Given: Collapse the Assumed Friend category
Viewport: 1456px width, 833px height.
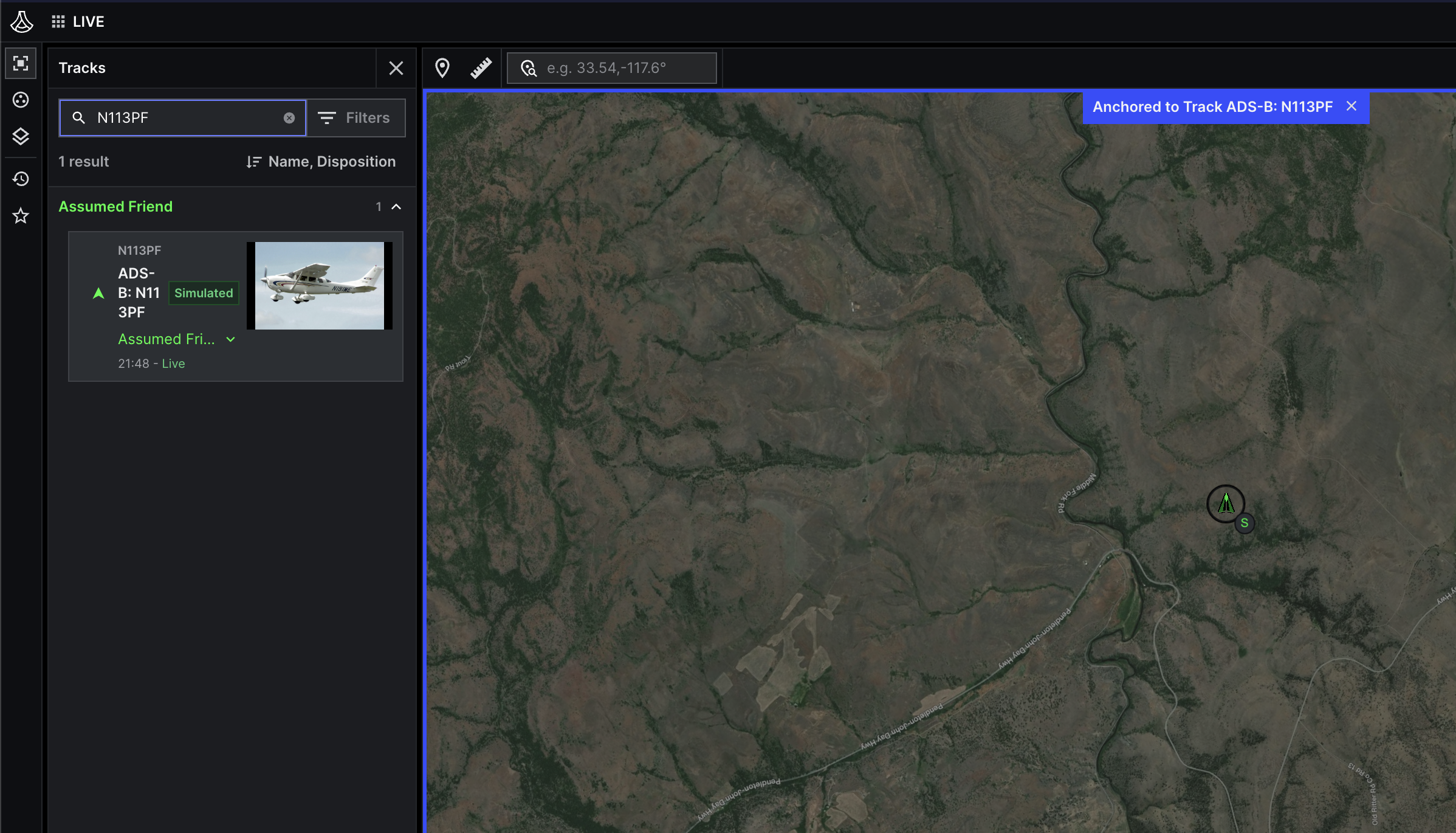Looking at the screenshot, I should pyautogui.click(x=396, y=207).
